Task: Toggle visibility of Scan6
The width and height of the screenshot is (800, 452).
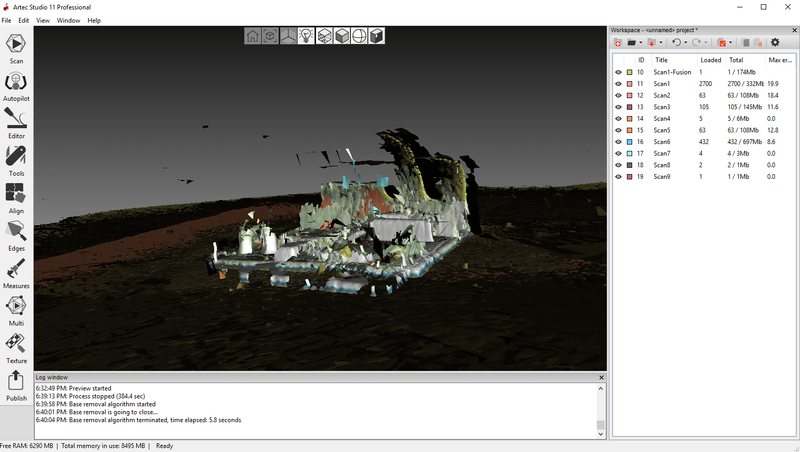Action: [618, 142]
